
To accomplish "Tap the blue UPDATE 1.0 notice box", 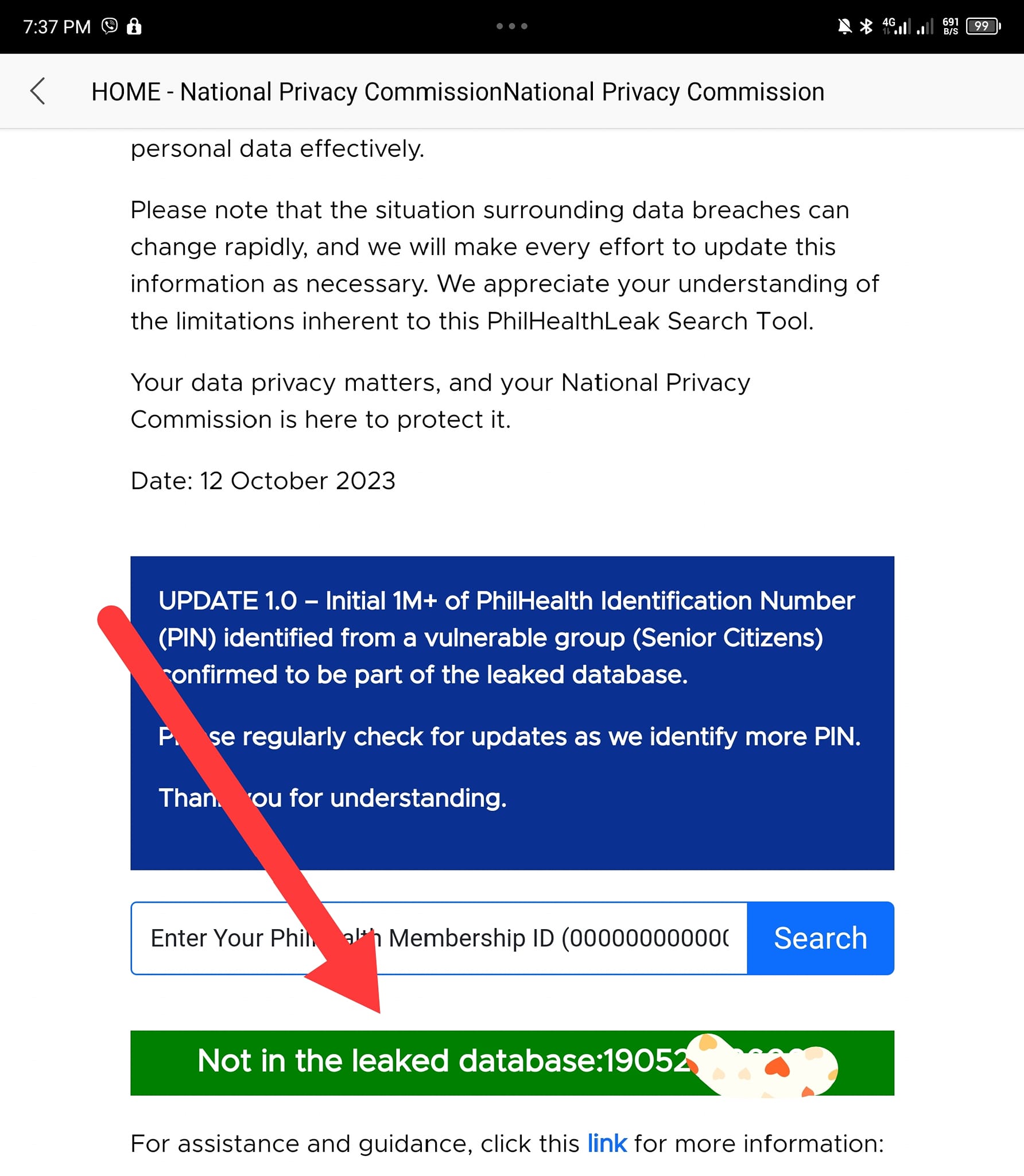I will (x=512, y=713).
